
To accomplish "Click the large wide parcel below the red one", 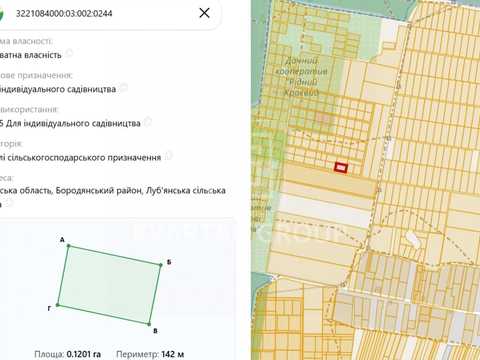I will tap(328, 180).
